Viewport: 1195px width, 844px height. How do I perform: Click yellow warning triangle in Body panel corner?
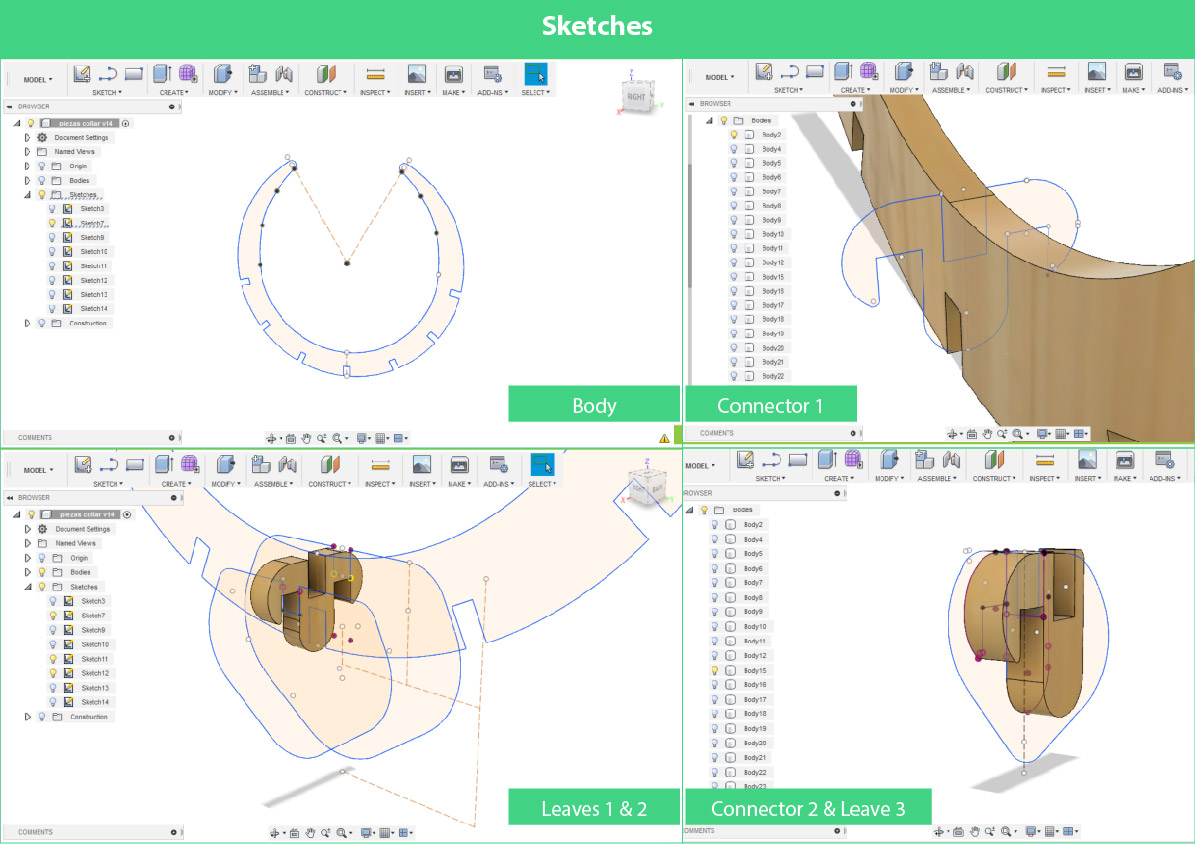pos(665,438)
